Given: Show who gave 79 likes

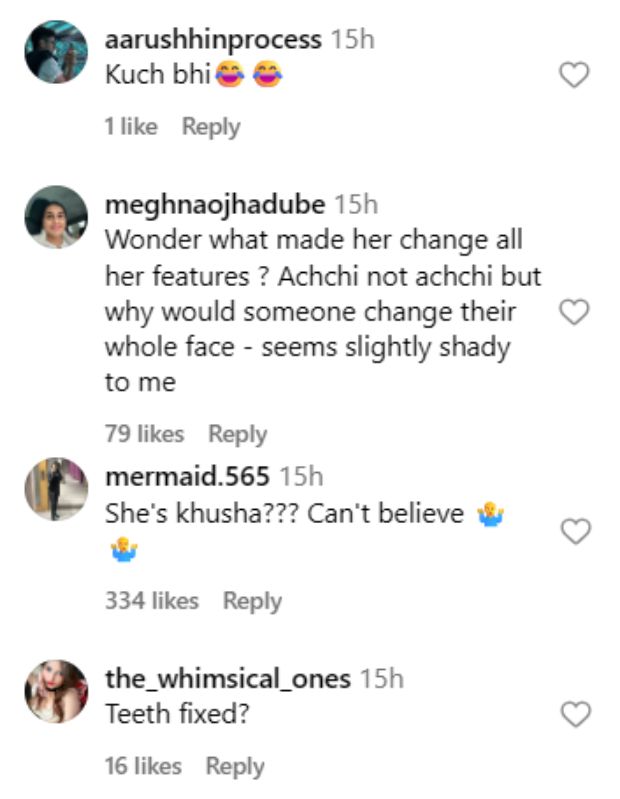Looking at the screenshot, I should (x=144, y=434).
